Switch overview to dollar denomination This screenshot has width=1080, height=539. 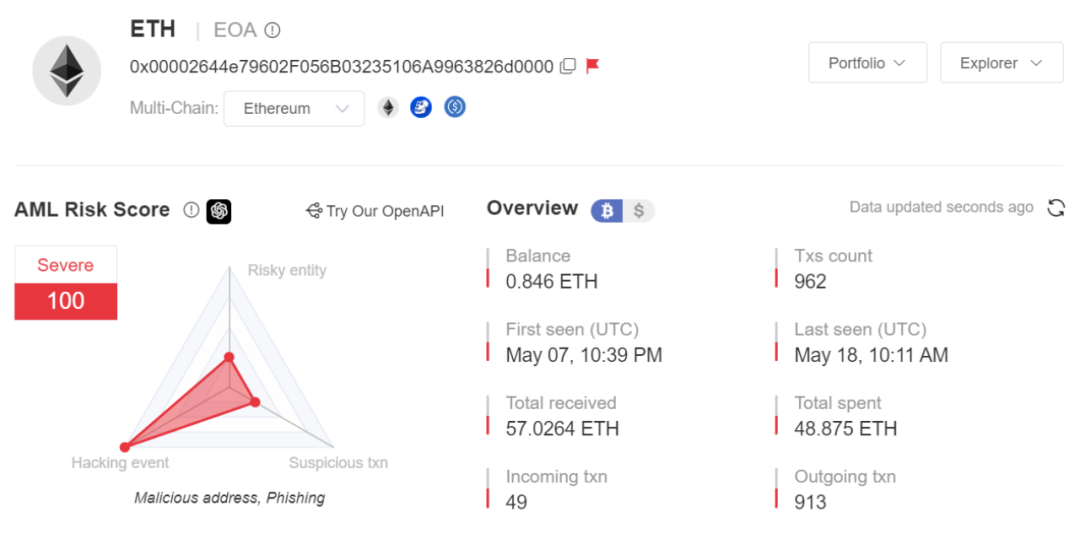pyautogui.click(x=639, y=210)
